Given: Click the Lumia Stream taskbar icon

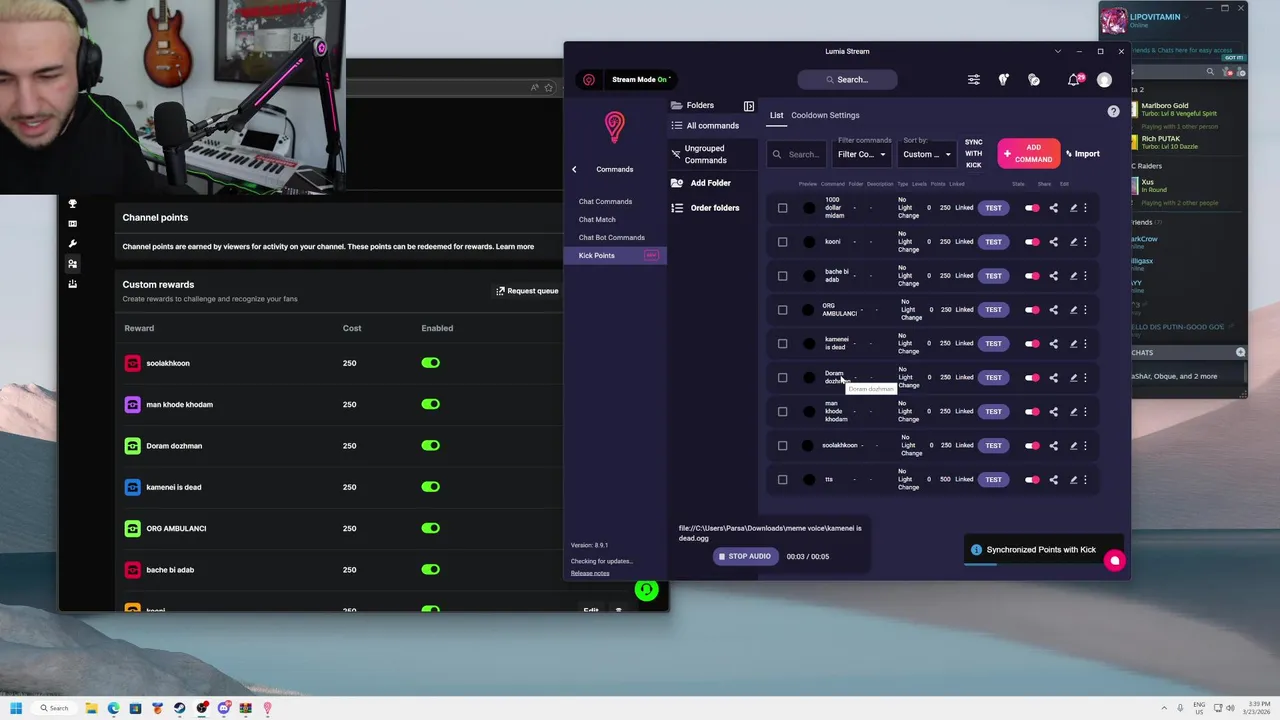Looking at the screenshot, I should pyautogui.click(x=267, y=708).
